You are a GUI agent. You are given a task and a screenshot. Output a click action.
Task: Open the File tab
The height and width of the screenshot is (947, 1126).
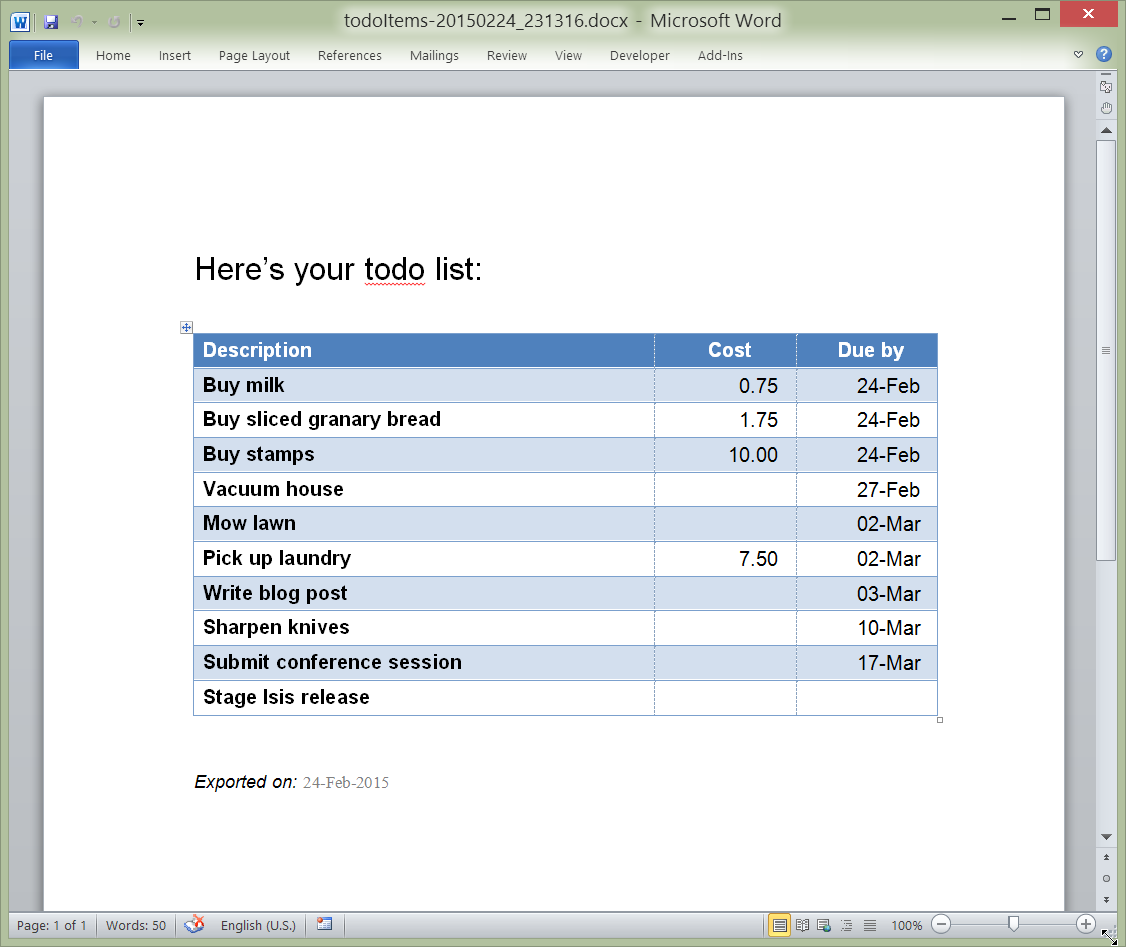[x=43, y=55]
